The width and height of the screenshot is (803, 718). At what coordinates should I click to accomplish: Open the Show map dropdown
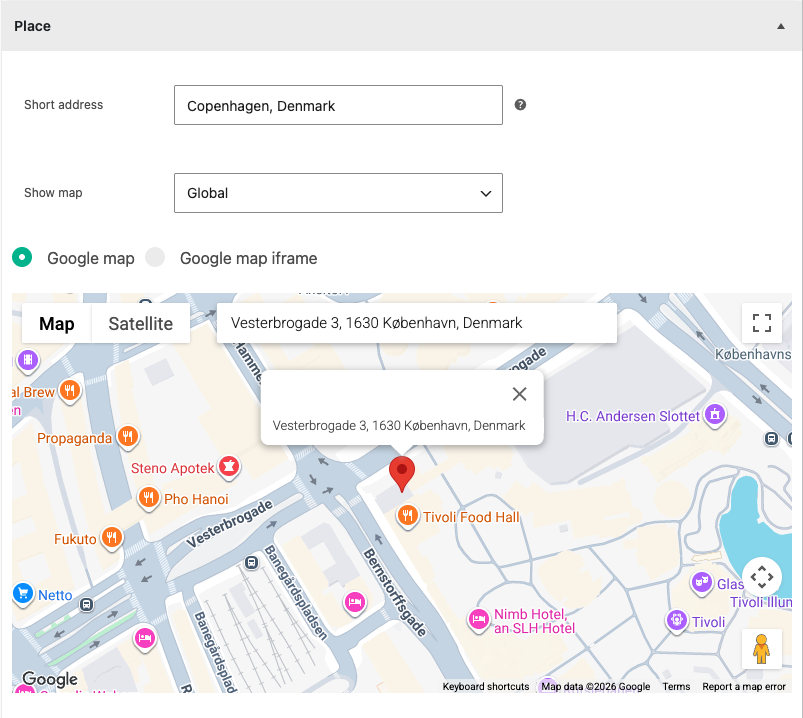tap(338, 193)
